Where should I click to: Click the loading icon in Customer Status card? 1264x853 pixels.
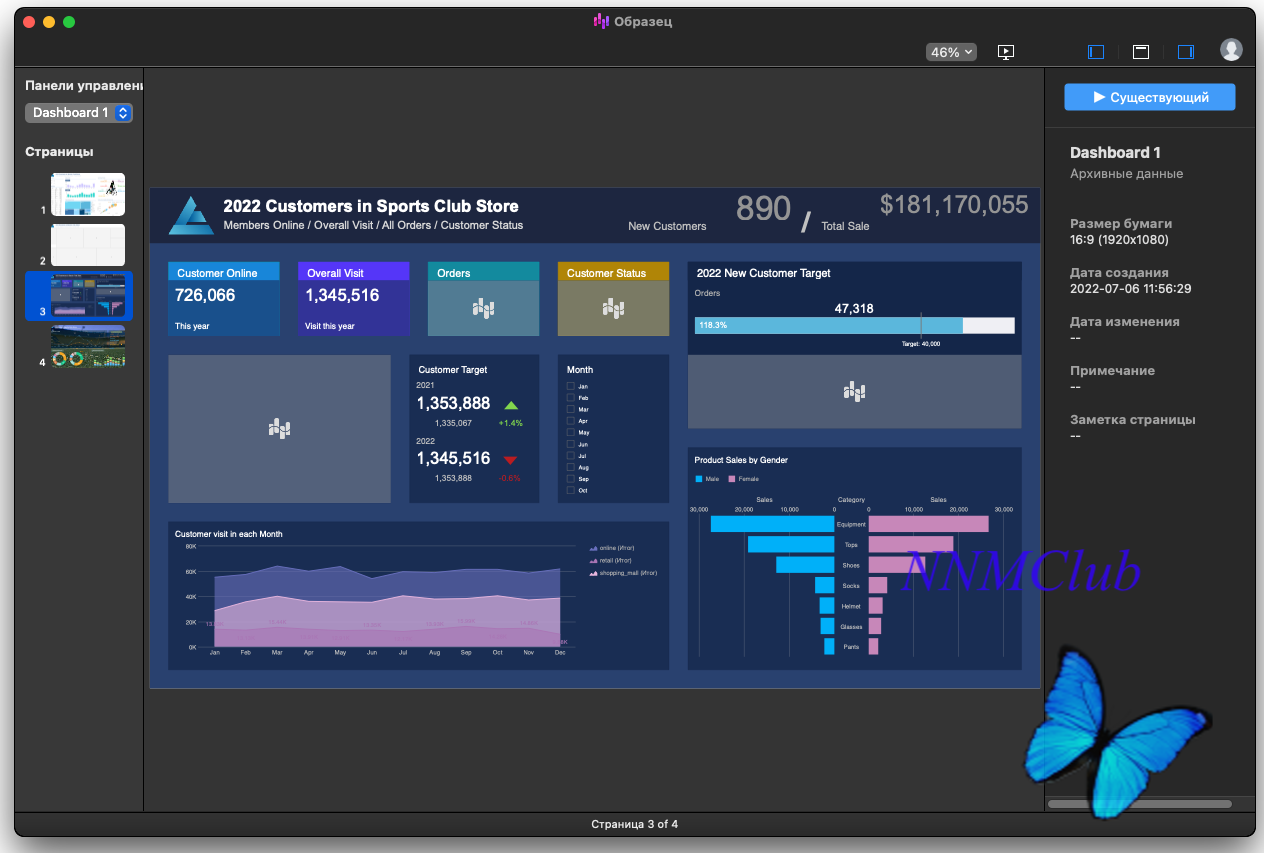tap(613, 309)
